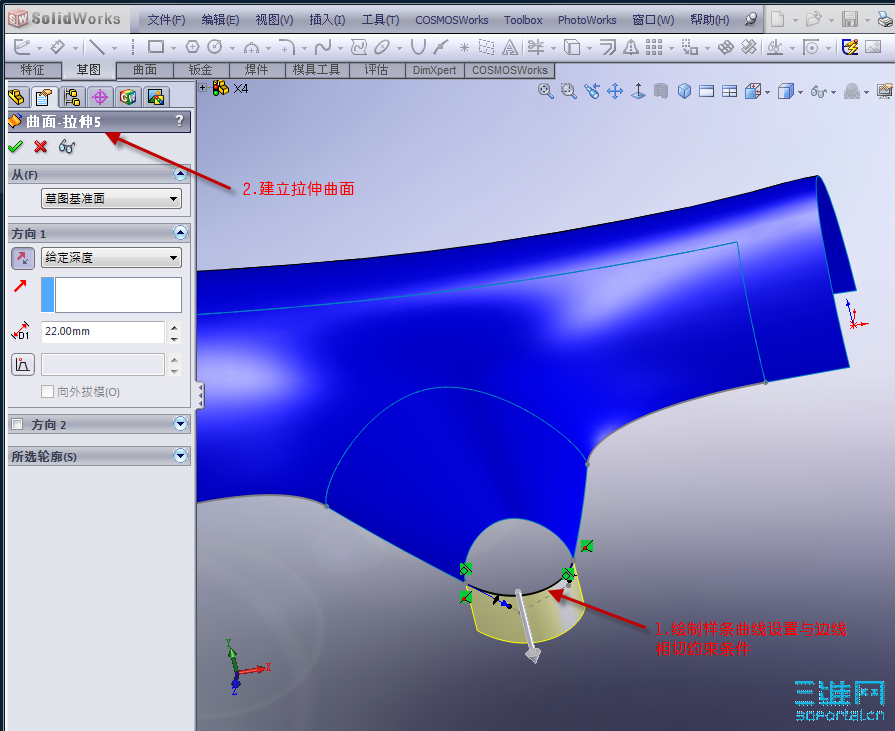Select the Line sketch tool
The height and width of the screenshot is (731, 895).
97,47
